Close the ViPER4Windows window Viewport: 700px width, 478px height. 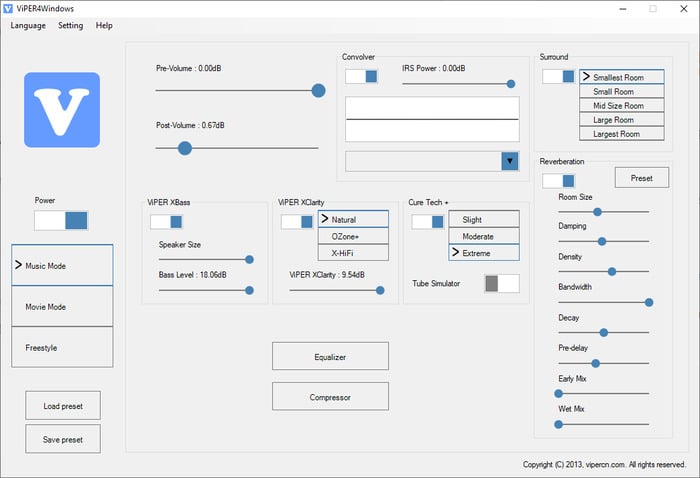point(683,8)
